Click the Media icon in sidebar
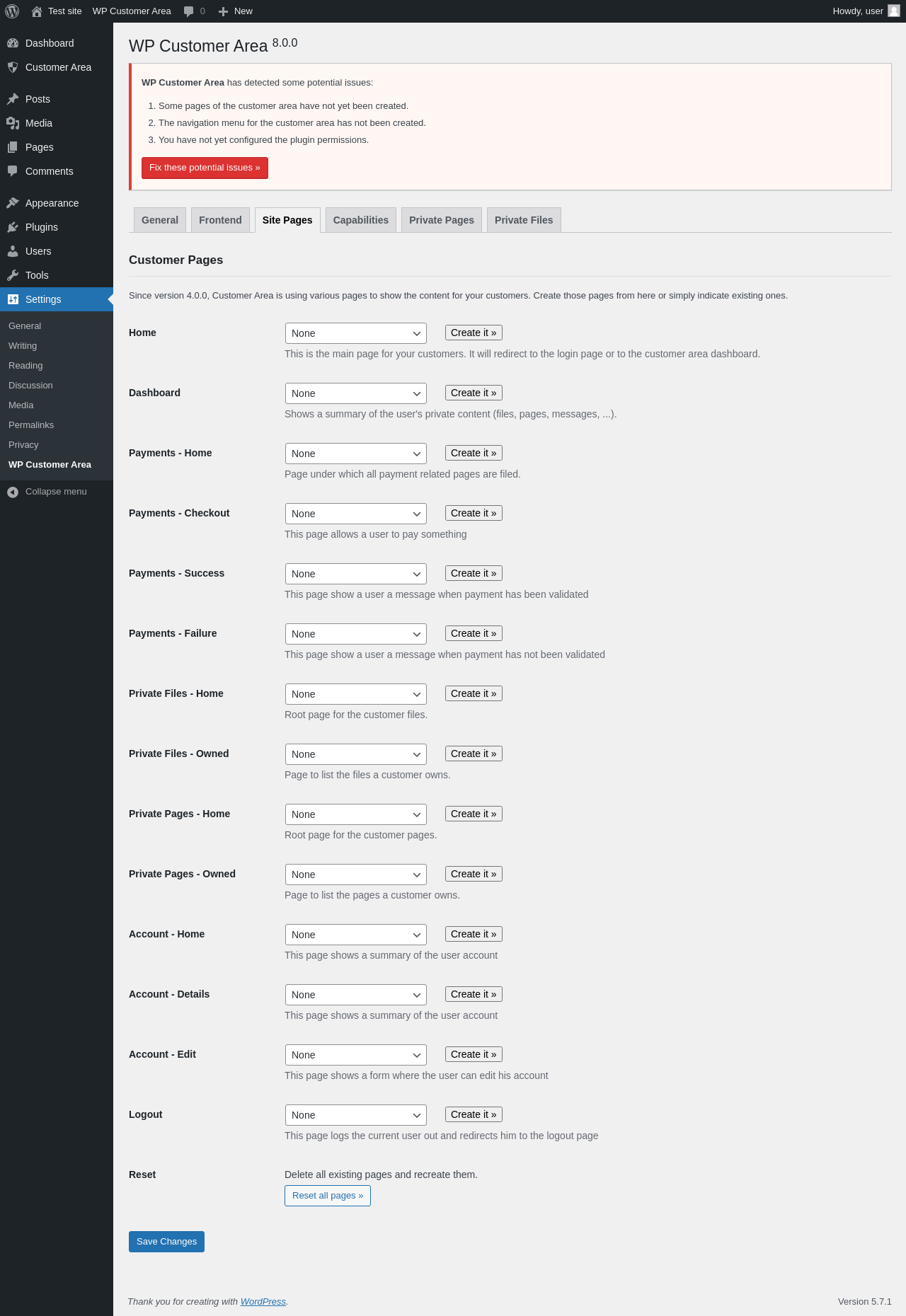Screen dimensions: 906x1316 (x=13, y=123)
